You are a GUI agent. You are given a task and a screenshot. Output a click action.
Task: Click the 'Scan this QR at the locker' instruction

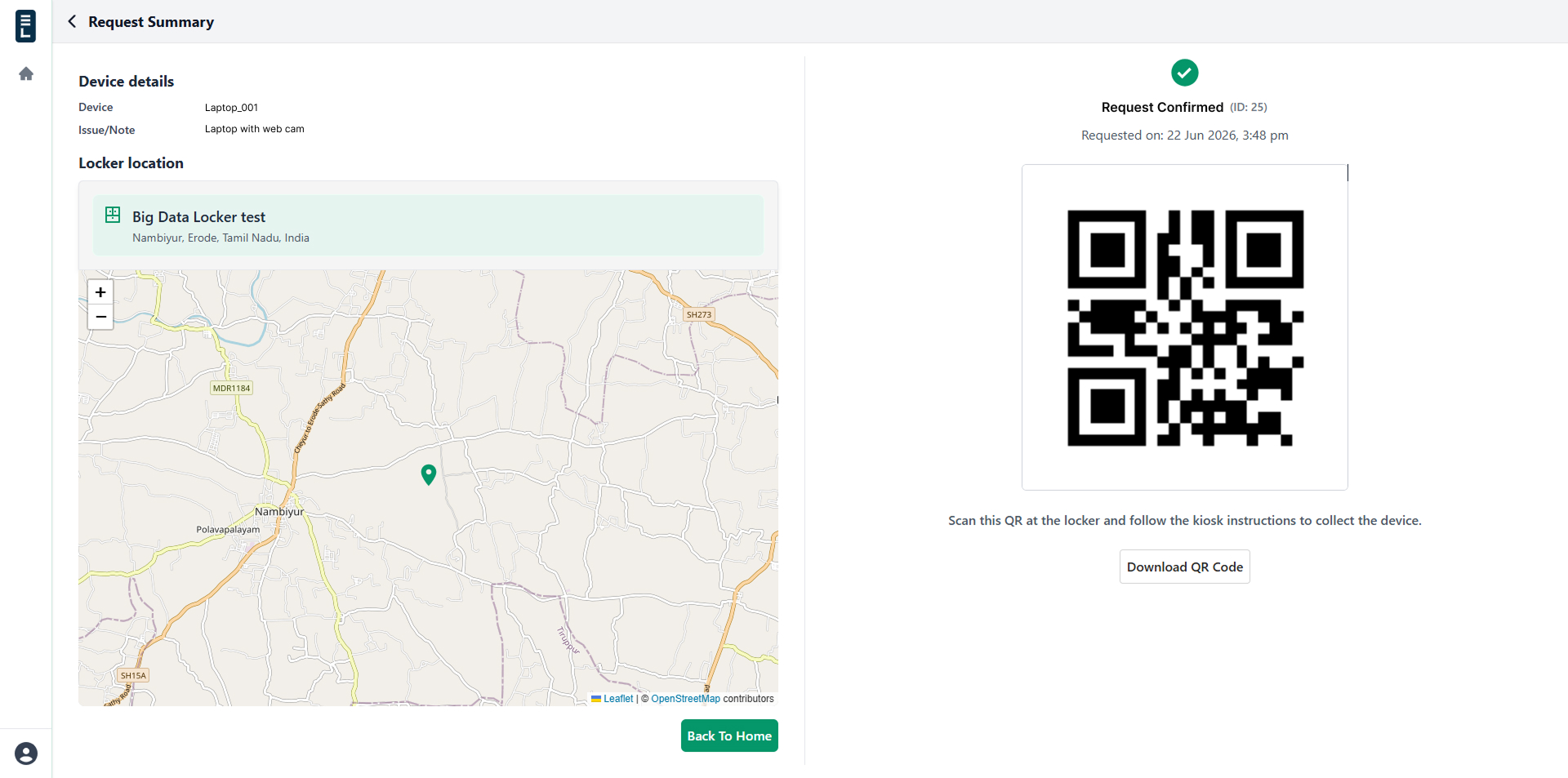coord(1184,521)
